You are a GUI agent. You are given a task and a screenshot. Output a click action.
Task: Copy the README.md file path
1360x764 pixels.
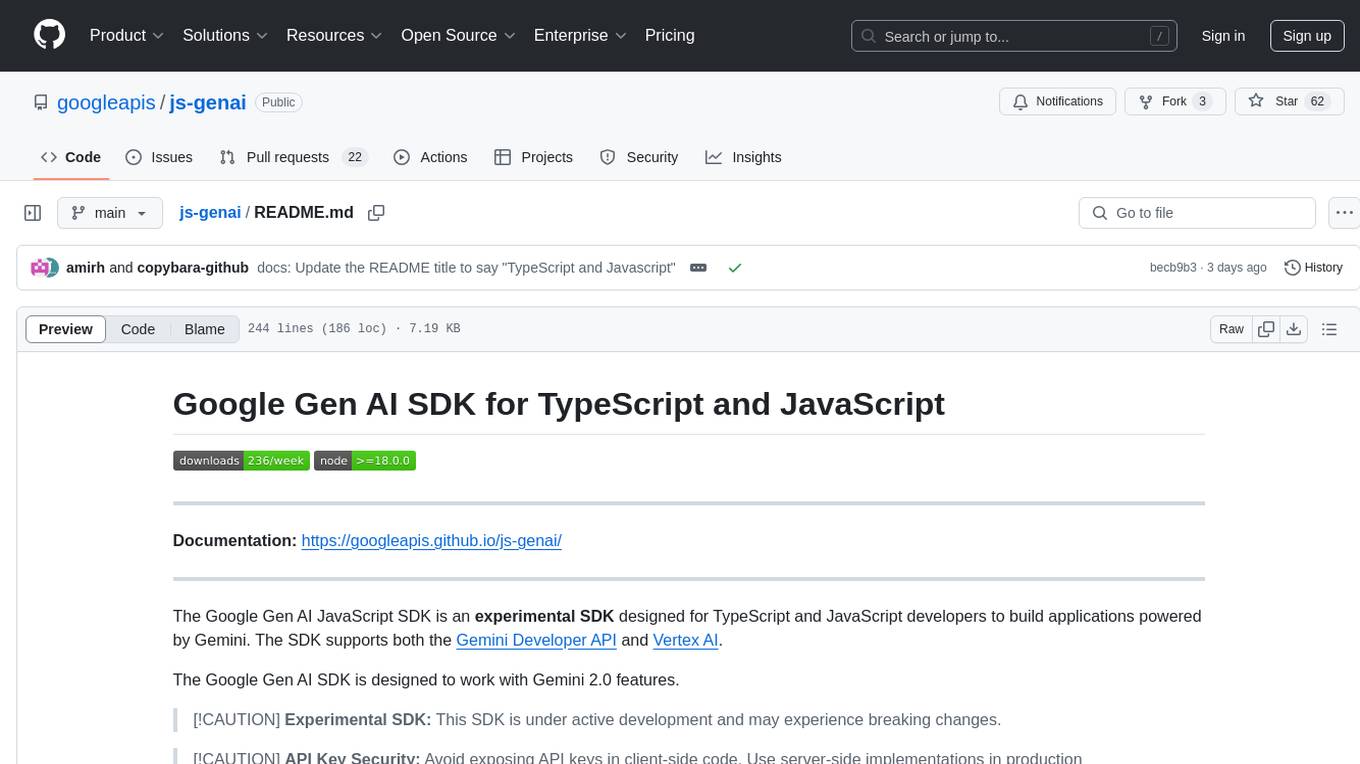pos(376,212)
